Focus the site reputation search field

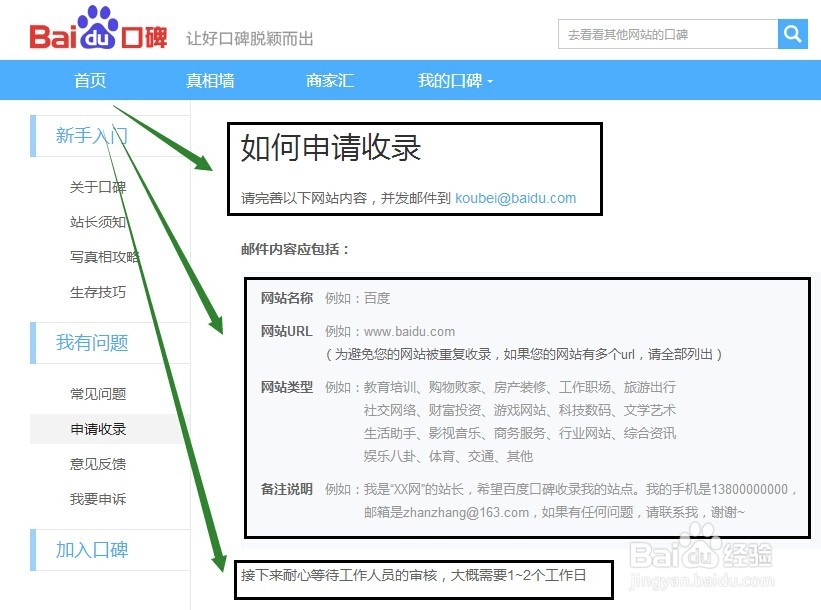coord(668,34)
